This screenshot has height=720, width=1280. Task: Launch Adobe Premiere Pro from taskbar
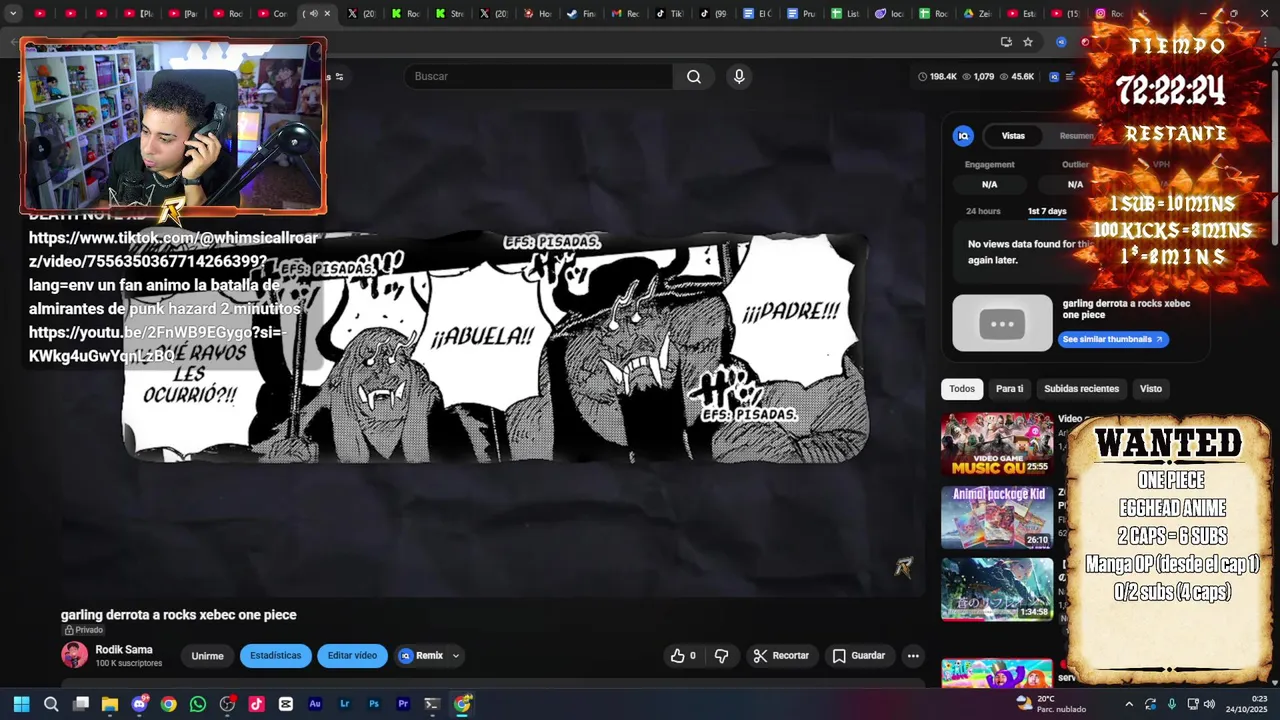(403, 704)
